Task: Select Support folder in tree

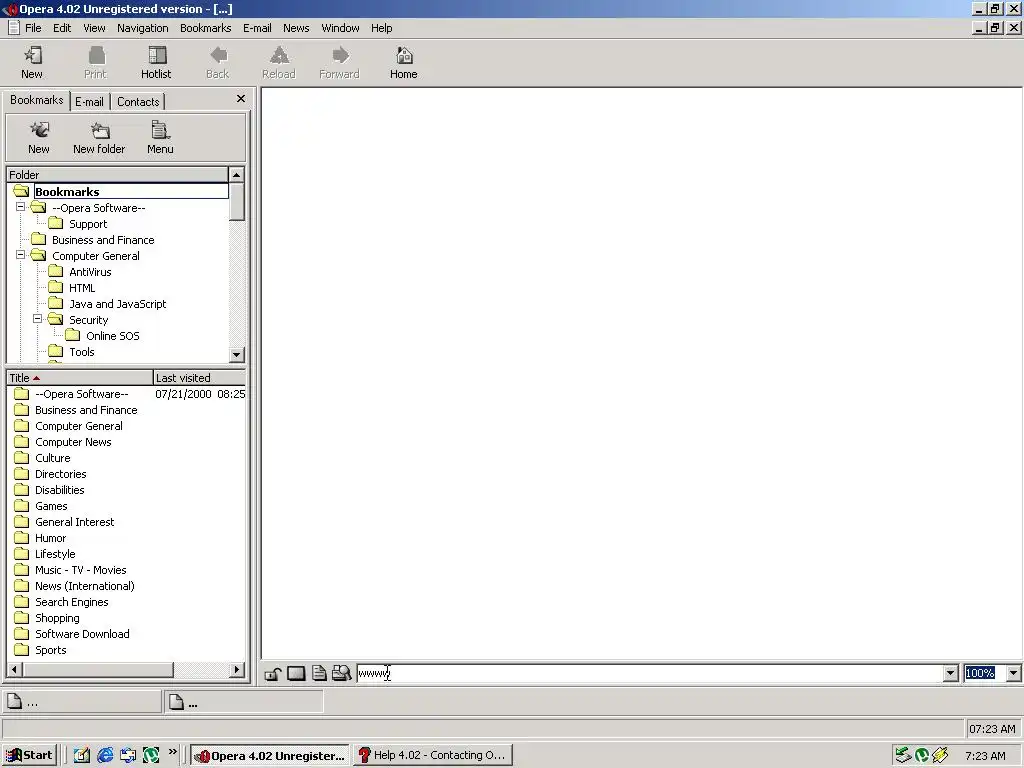Action: [x=88, y=224]
